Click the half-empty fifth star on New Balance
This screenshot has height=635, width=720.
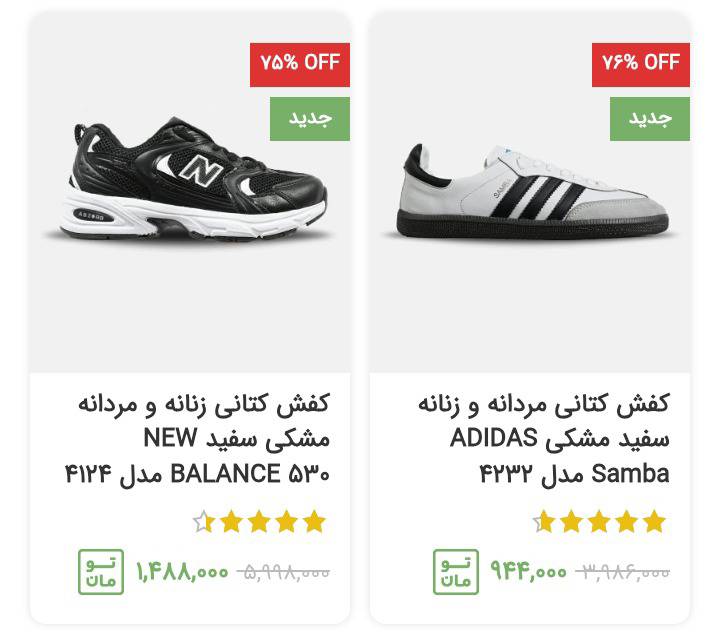[x=203, y=522]
